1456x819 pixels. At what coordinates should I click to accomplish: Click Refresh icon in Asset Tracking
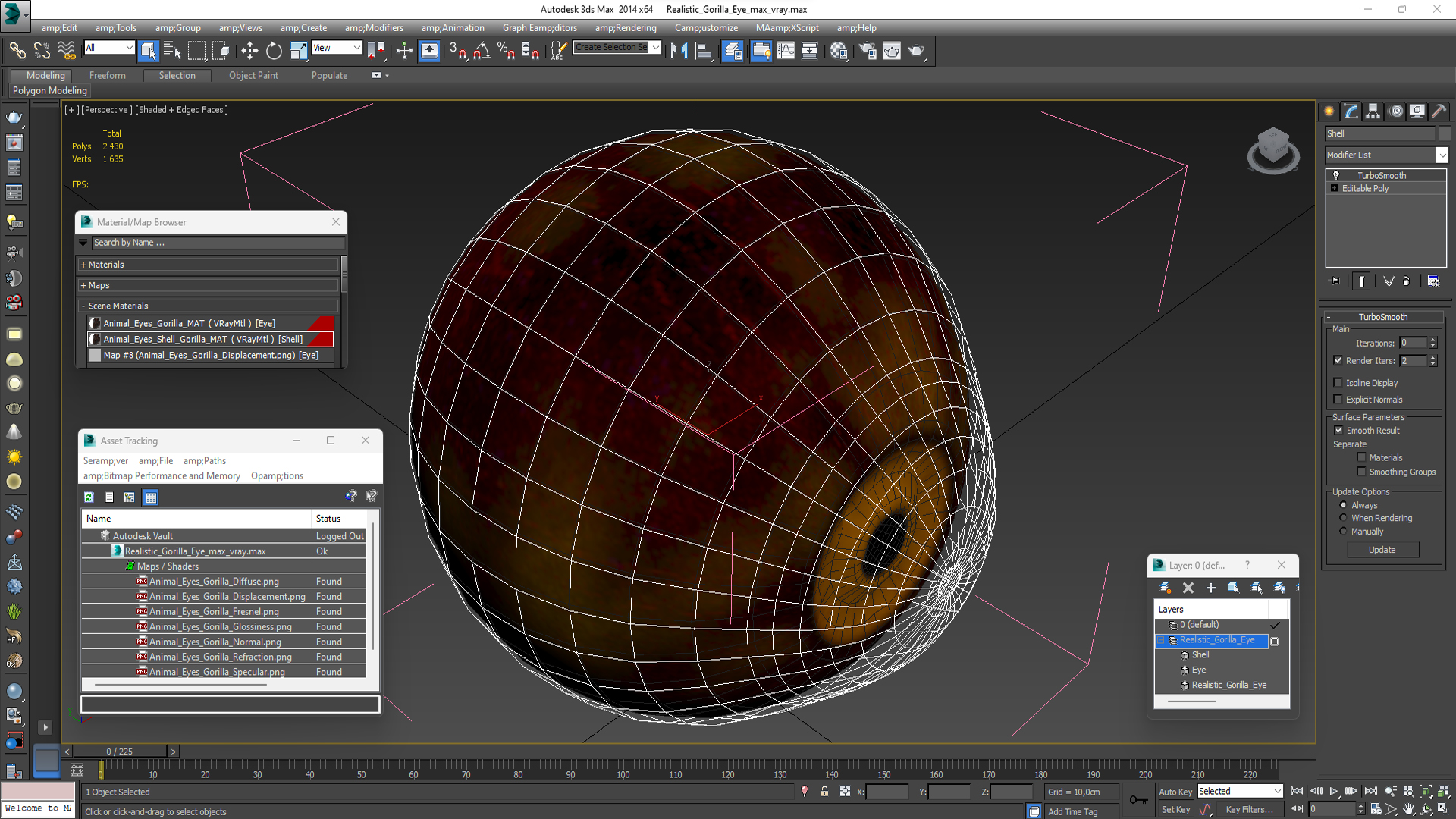pyautogui.click(x=89, y=497)
